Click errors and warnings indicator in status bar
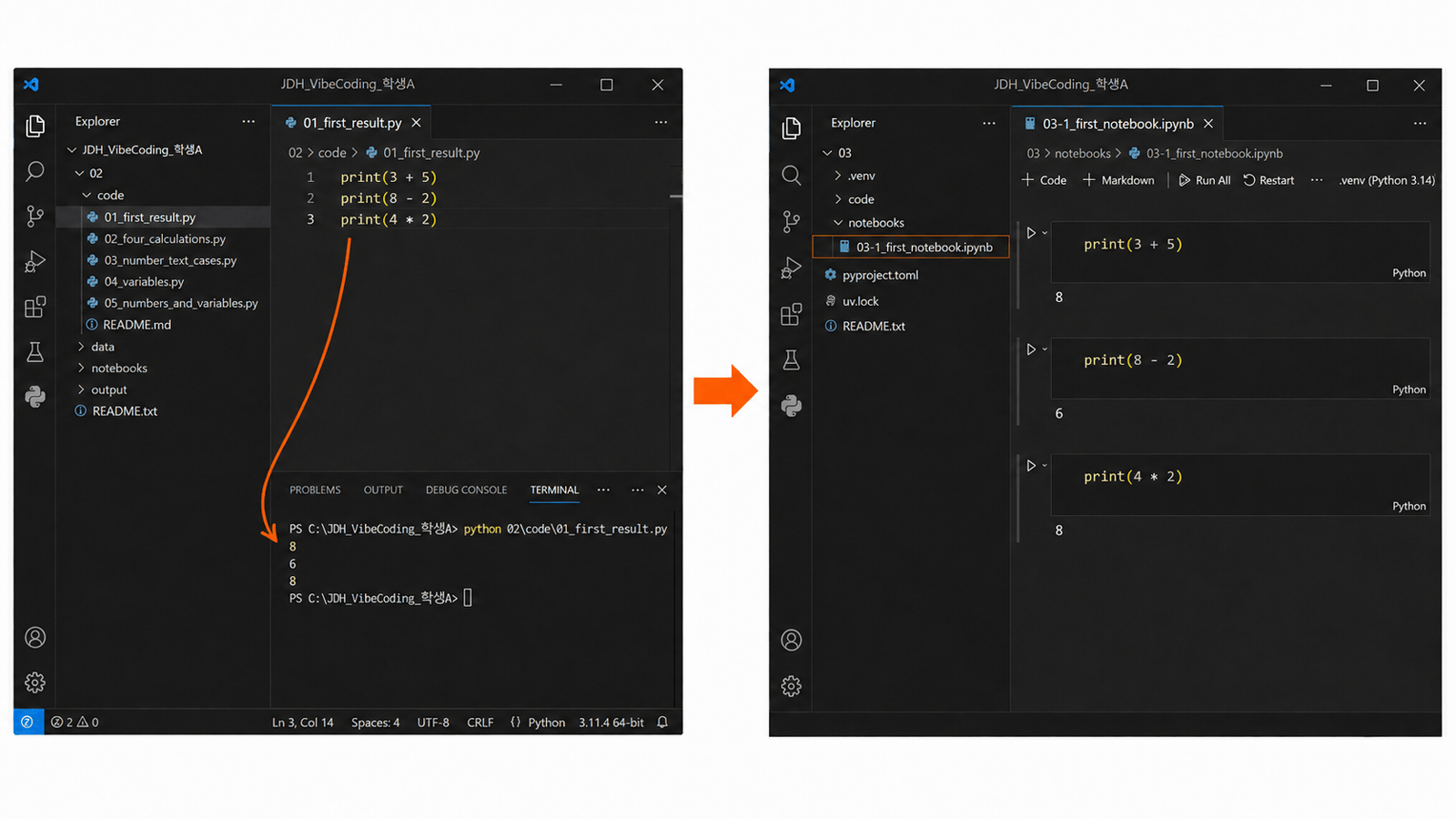 point(75,722)
